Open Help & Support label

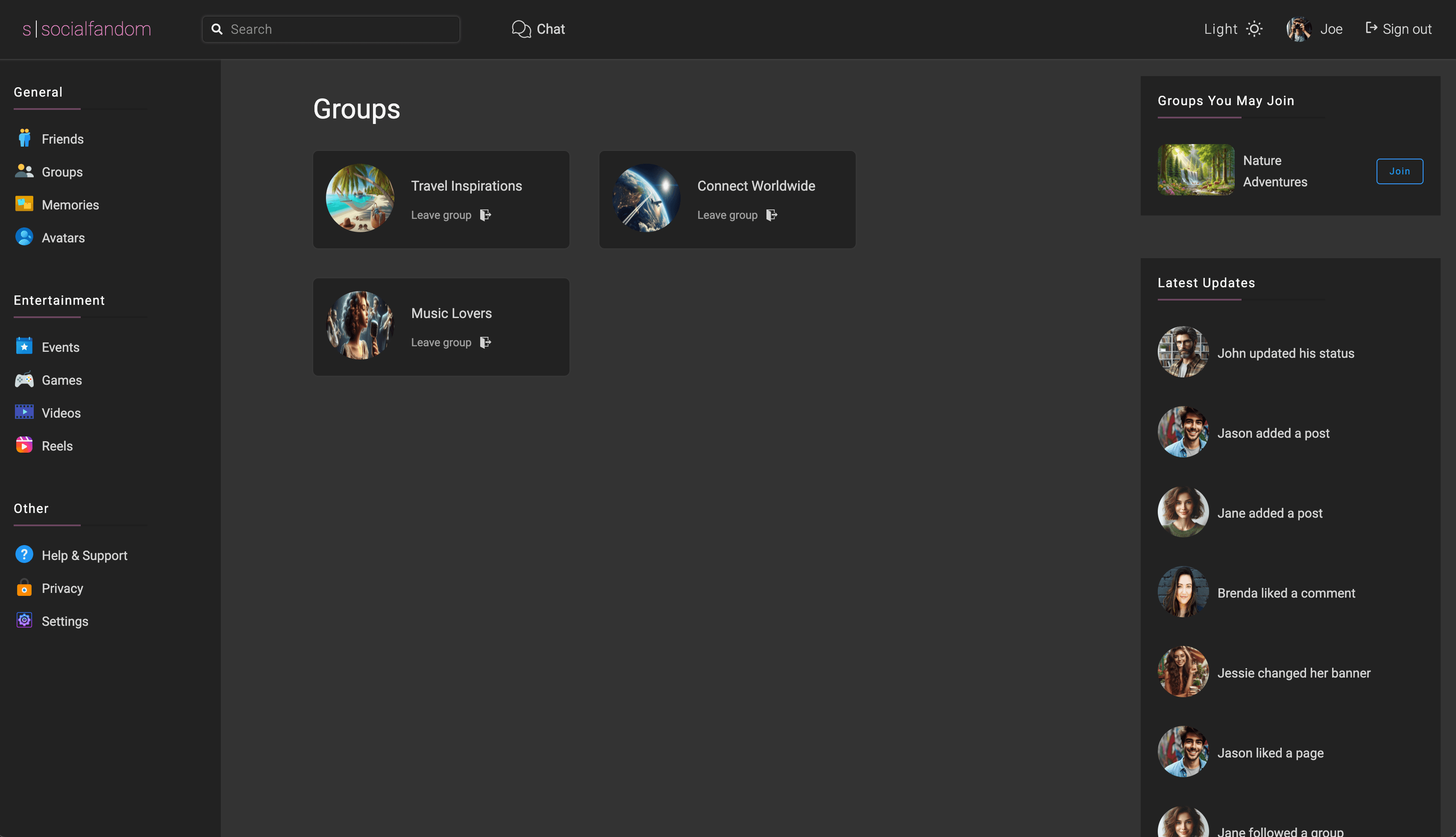(x=85, y=555)
